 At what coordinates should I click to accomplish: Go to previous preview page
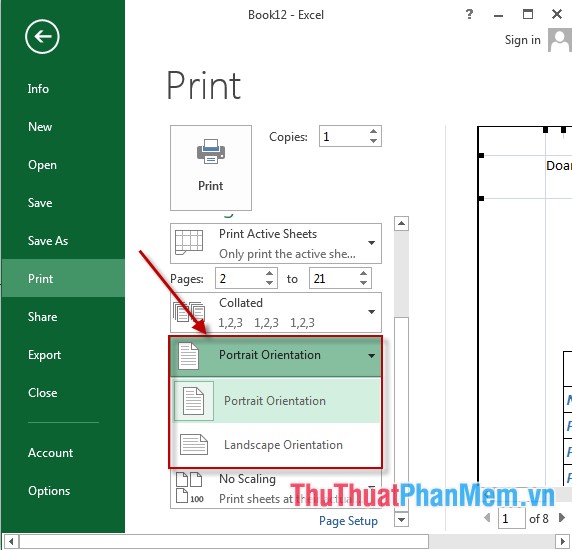(x=487, y=518)
